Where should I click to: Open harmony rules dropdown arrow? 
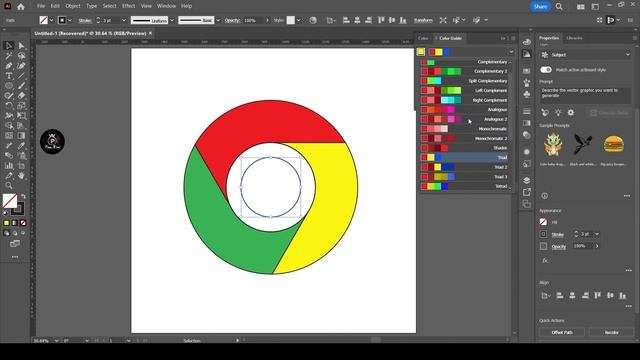[x=511, y=52]
